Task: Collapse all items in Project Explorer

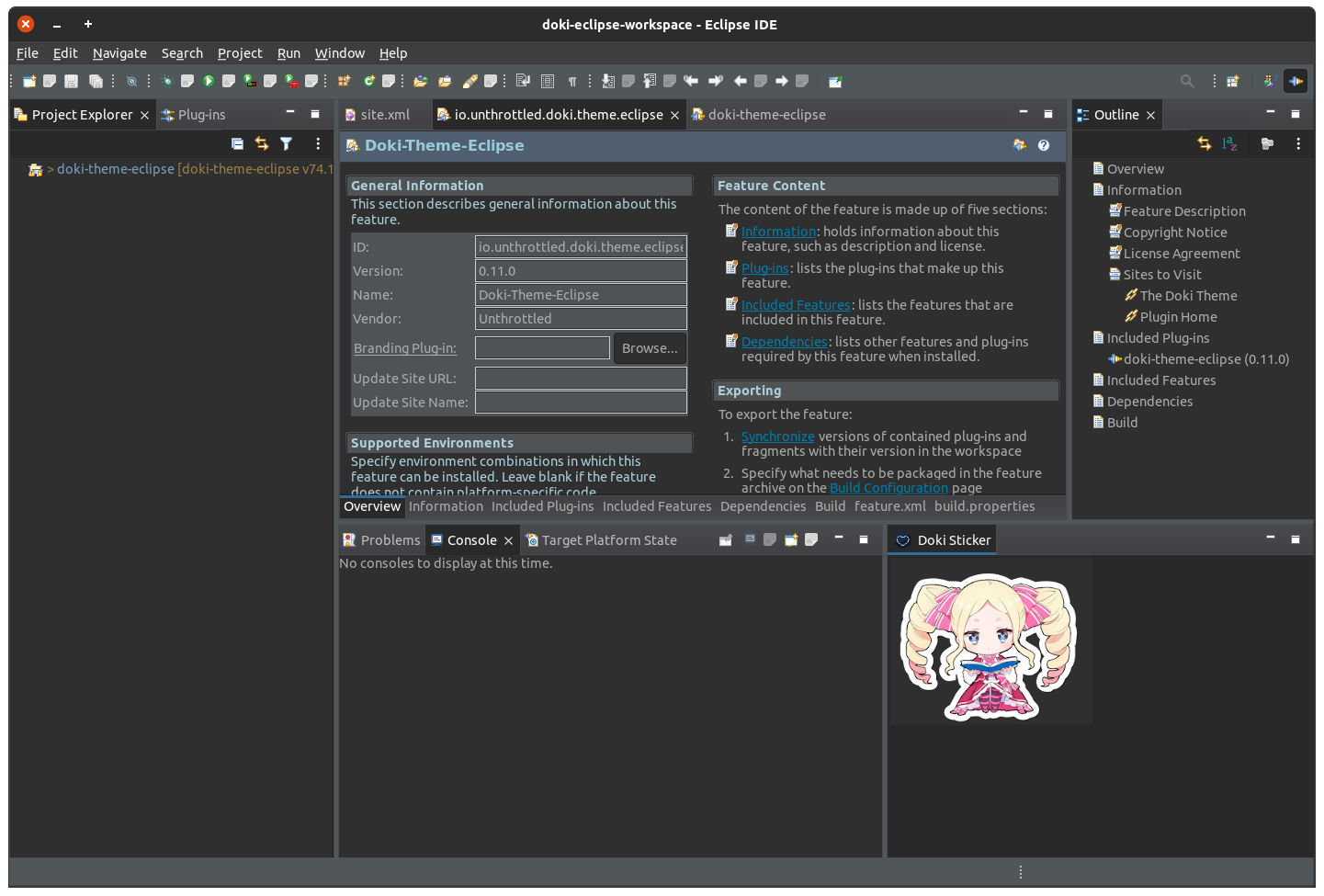Action: (237, 144)
